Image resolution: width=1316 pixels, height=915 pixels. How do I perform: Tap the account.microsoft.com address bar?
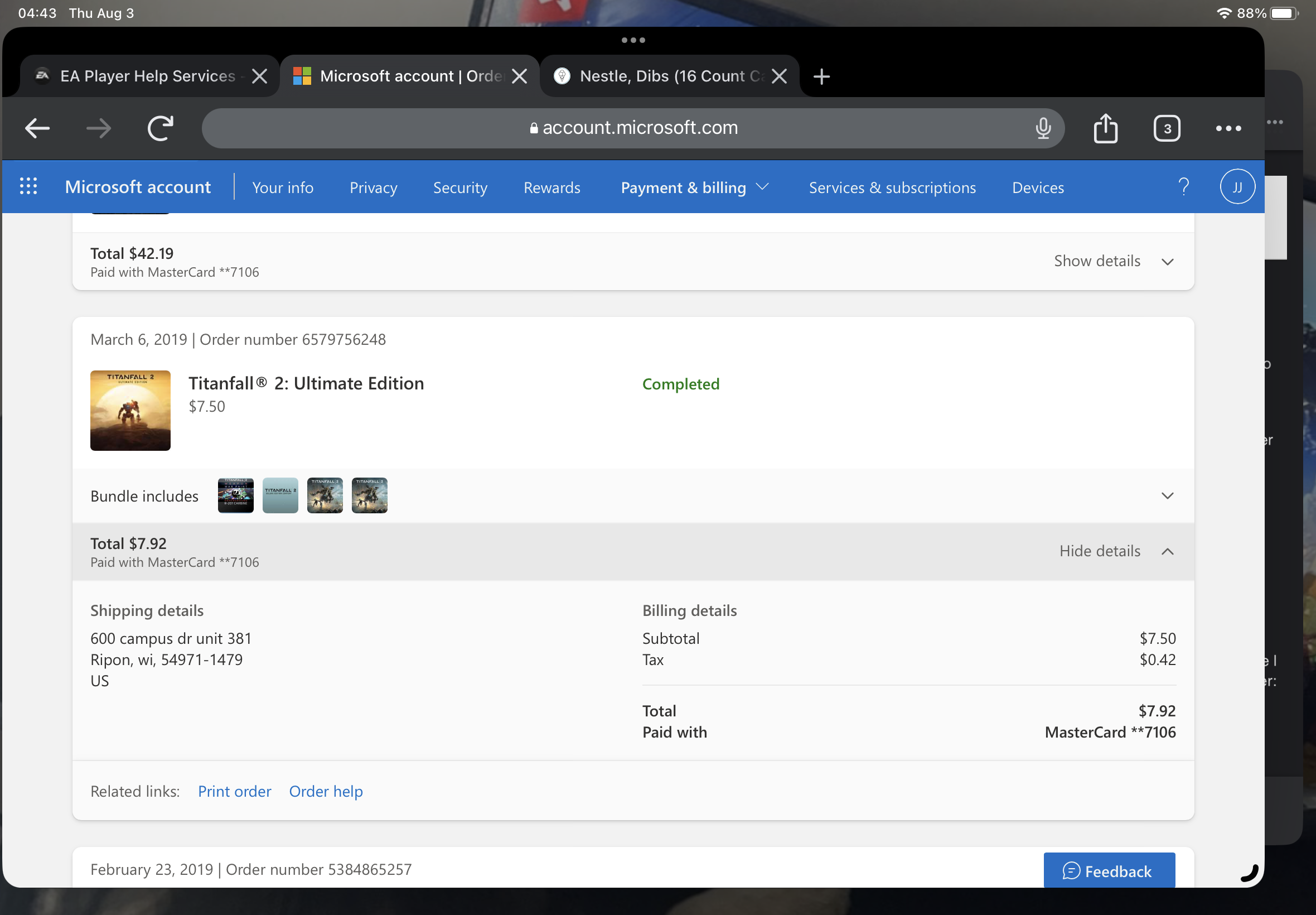[633, 128]
